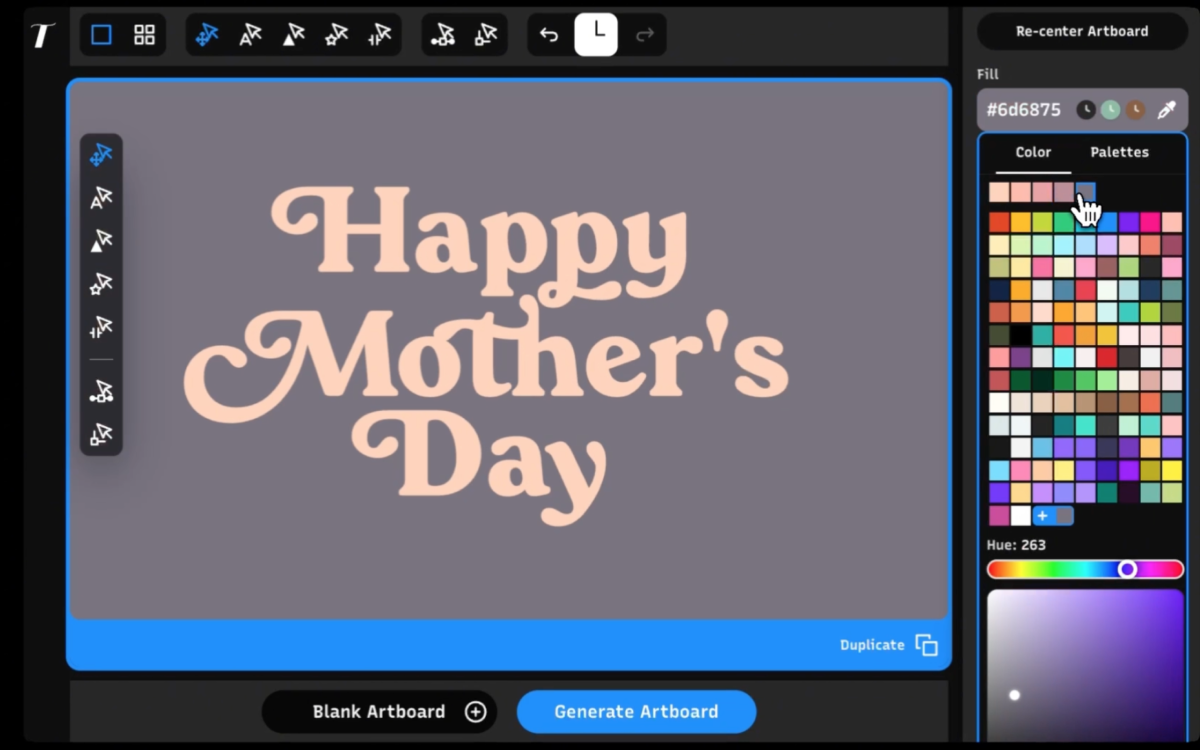This screenshot has height=750, width=1200.
Task: Click the 'Hue: 263' label
Action: click(x=1016, y=545)
